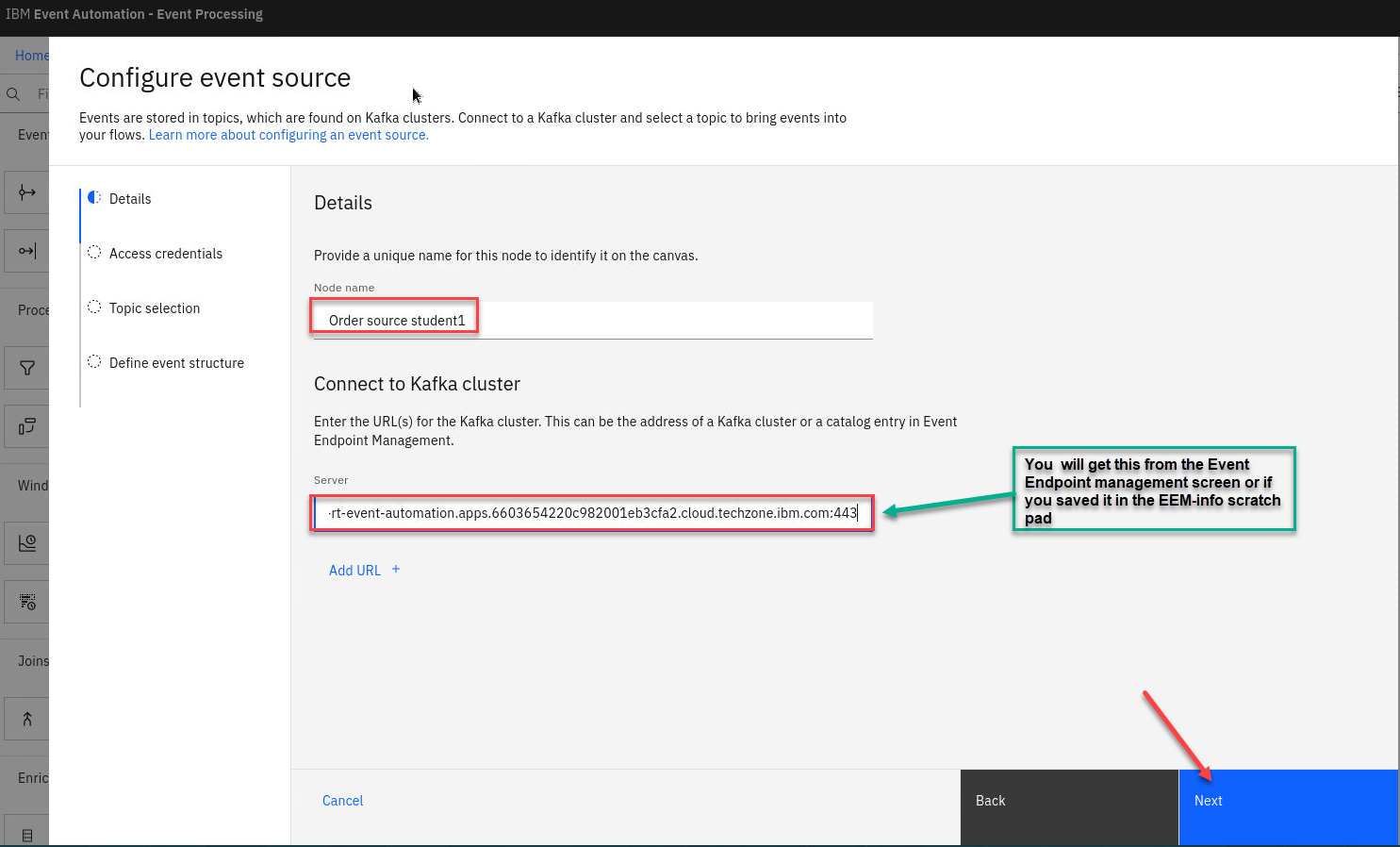Select the database enrichment node icon
This screenshot has width=1400, height=847.
point(26,835)
